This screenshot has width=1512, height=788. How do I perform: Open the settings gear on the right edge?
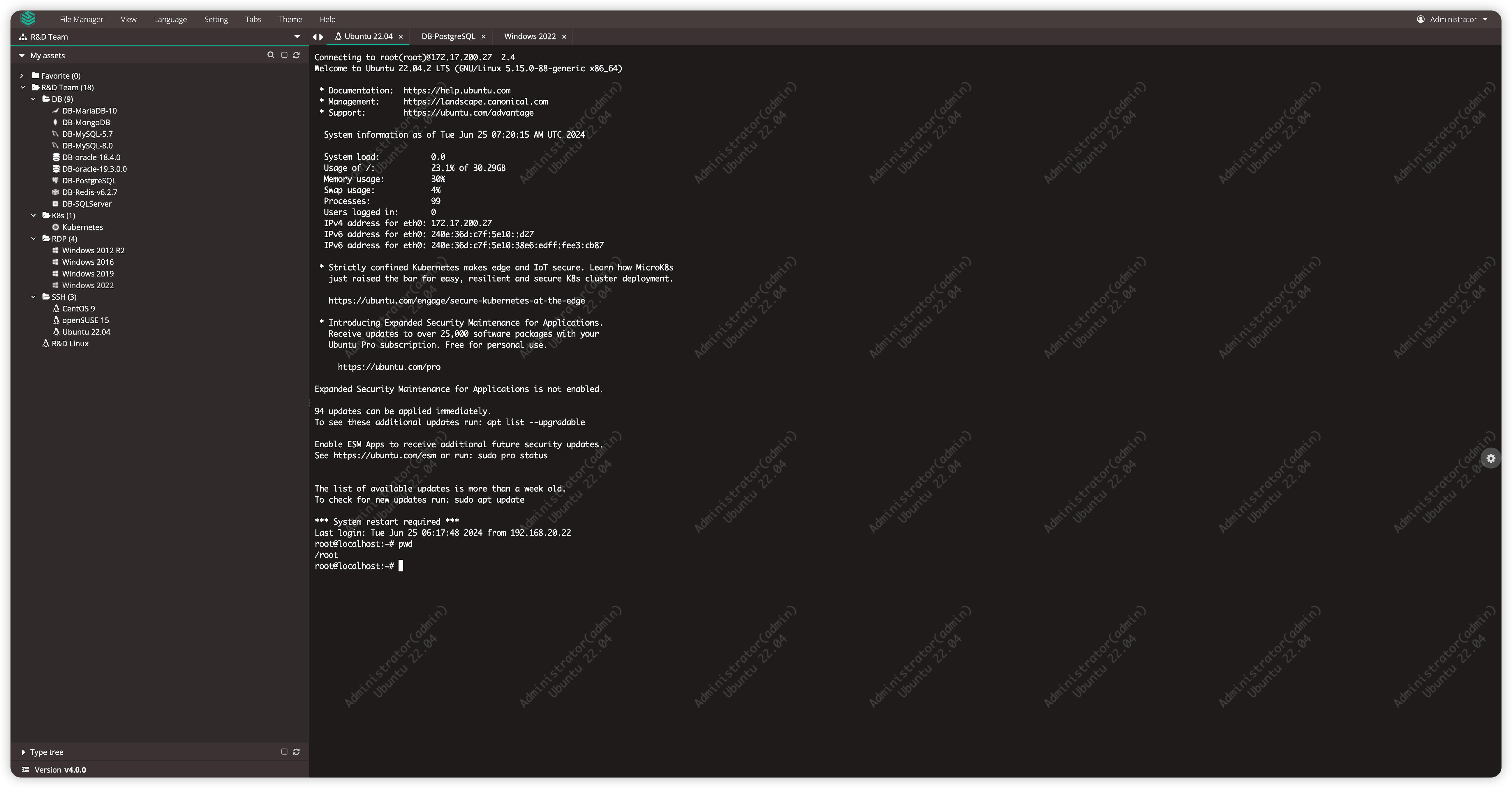coord(1491,458)
